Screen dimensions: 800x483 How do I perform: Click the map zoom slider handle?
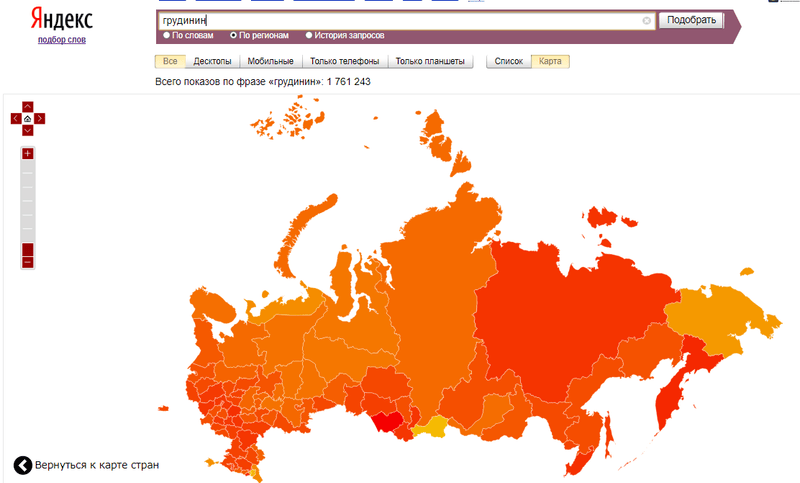pyautogui.click(x=28, y=249)
